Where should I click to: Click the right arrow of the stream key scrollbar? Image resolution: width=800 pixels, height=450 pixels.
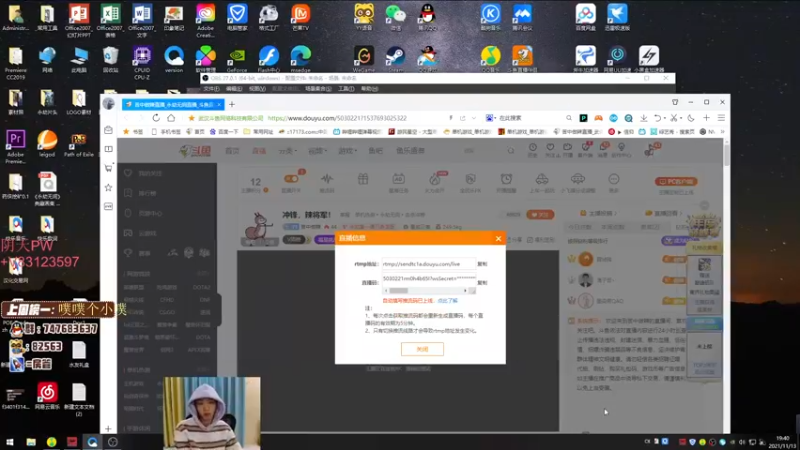coord(465,291)
